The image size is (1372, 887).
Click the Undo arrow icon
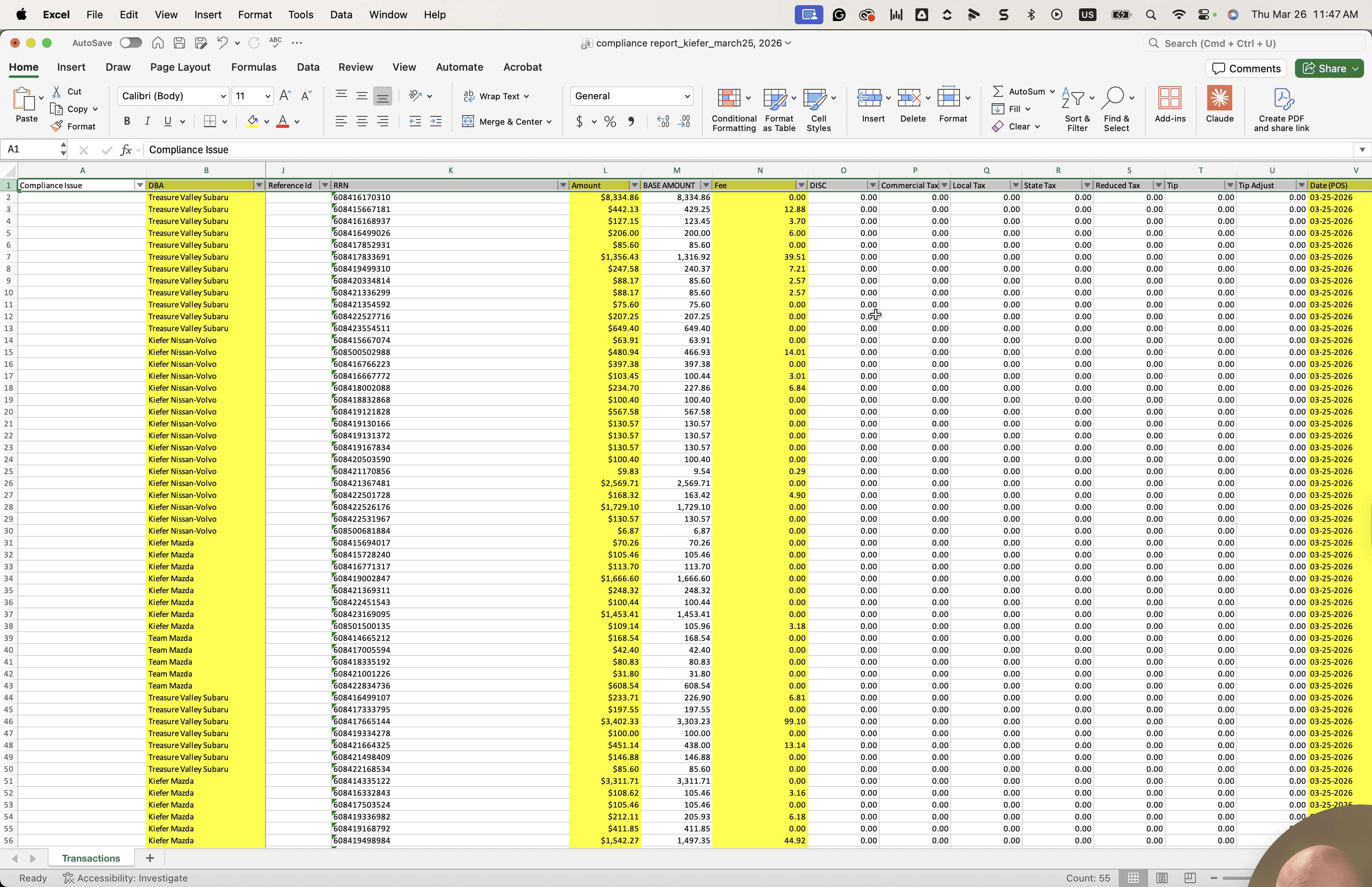(x=222, y=42)
